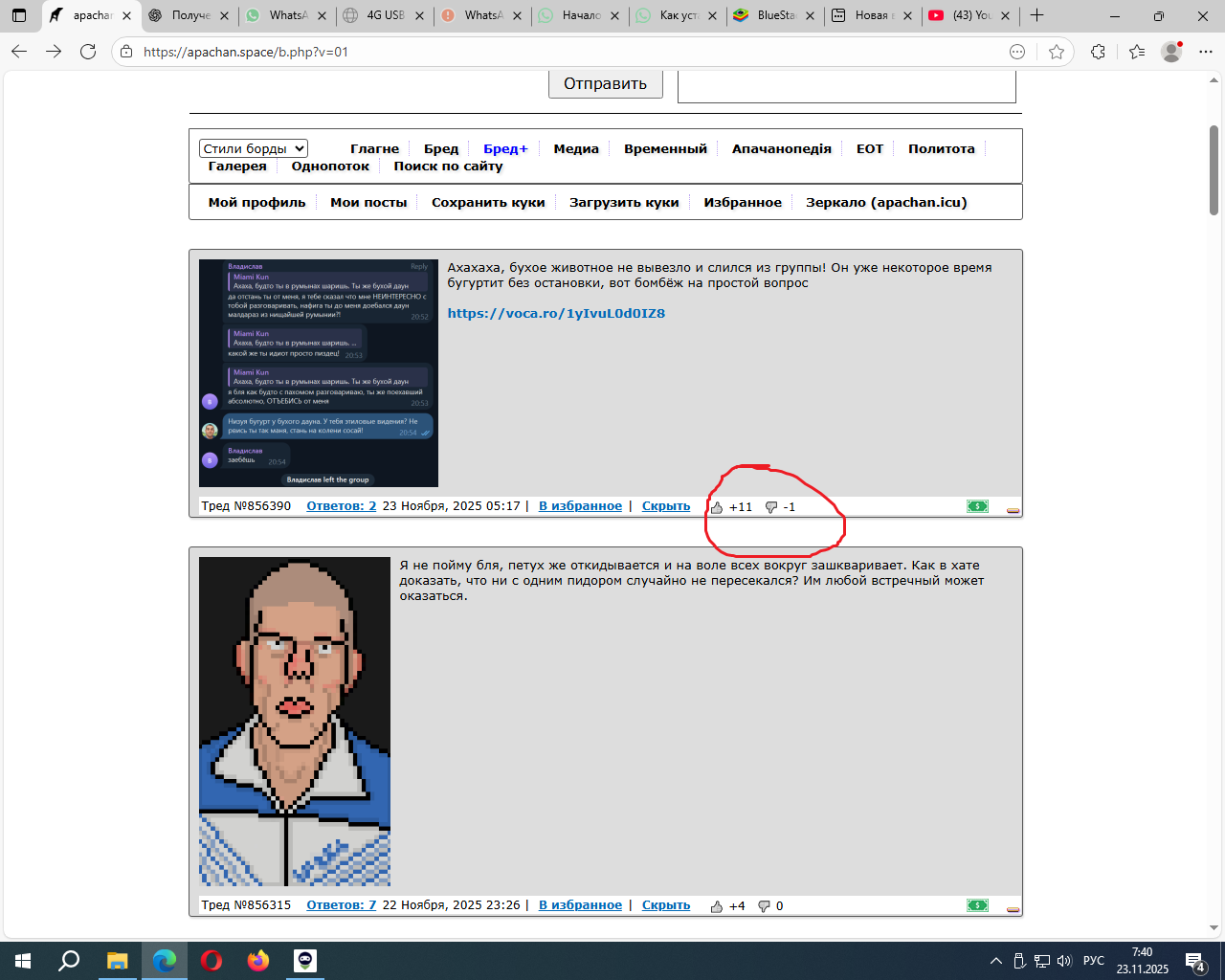Click "Скрыть" link on thread №856390
Viewport: 1225px width, 980px height.
coord(665,506)
